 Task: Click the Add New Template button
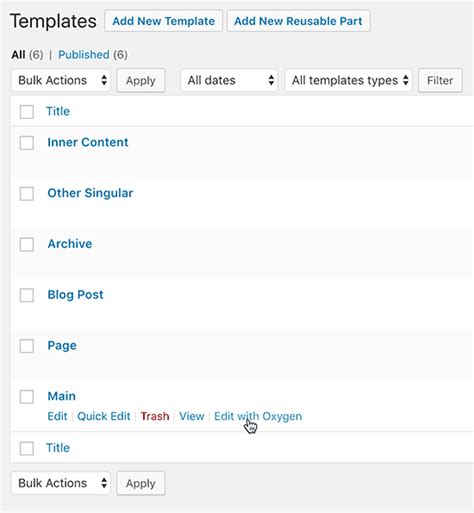pos(163,21)
